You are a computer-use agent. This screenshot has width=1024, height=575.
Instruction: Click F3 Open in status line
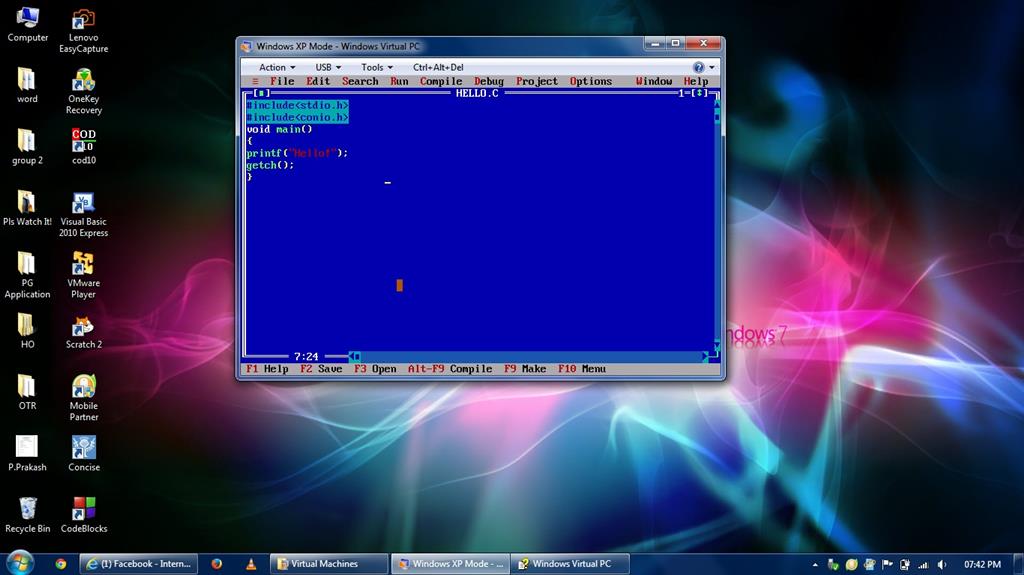point(375,369)
